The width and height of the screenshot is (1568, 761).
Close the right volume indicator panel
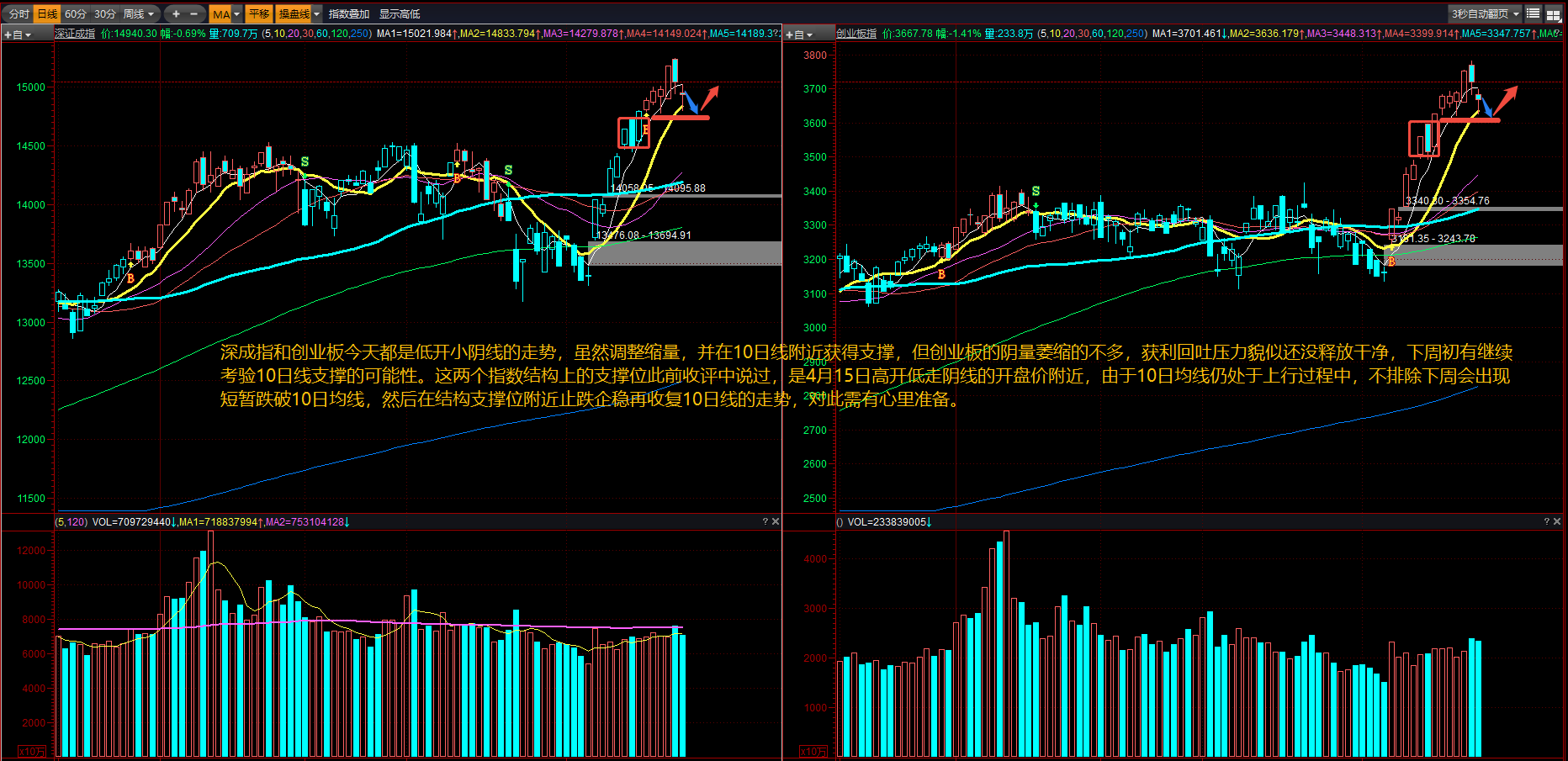1557,522
